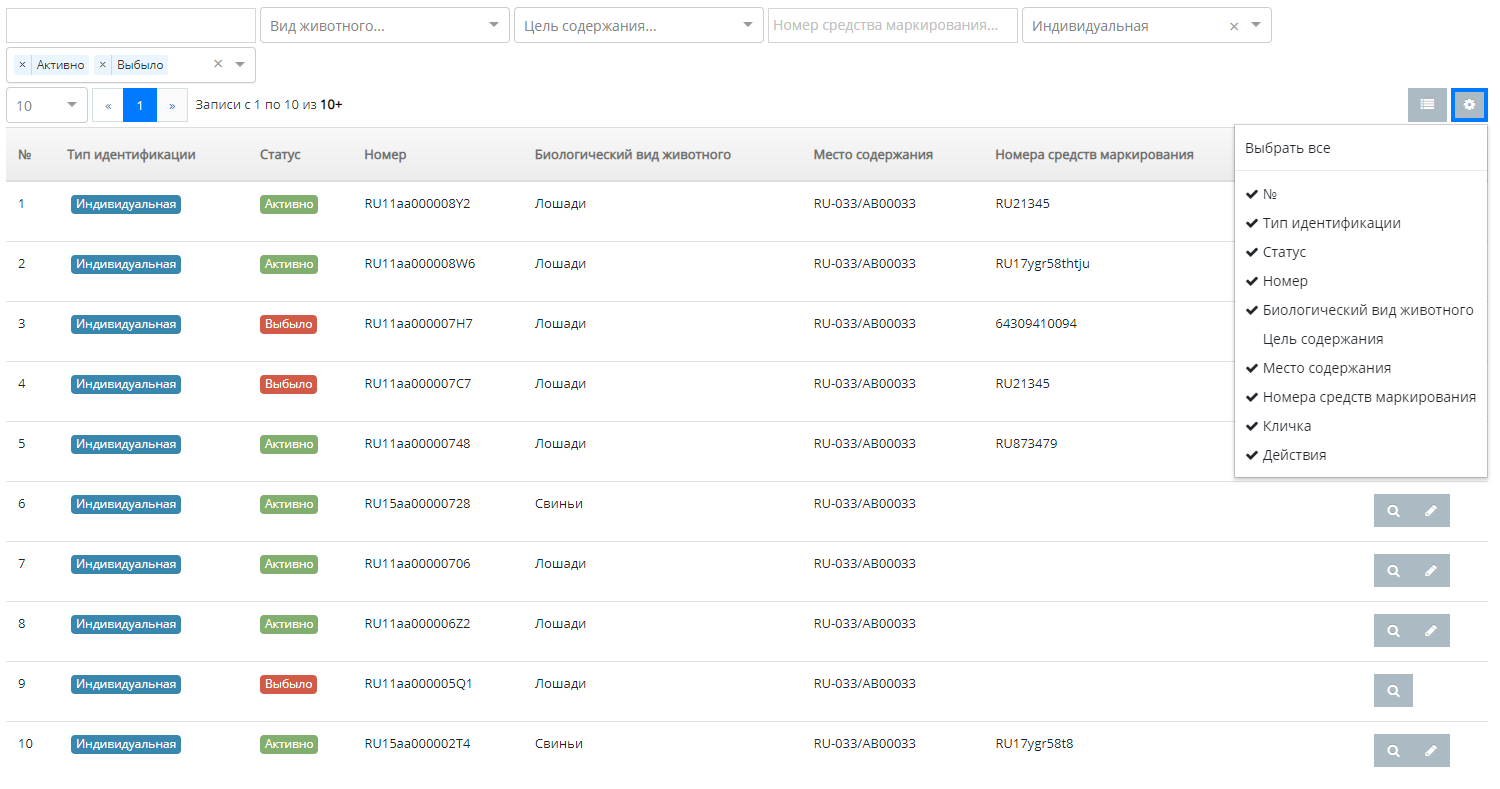Expand the Индивидуальная type dropdown arrow
Screen dimensions: 1500x789
(1256, 26)
